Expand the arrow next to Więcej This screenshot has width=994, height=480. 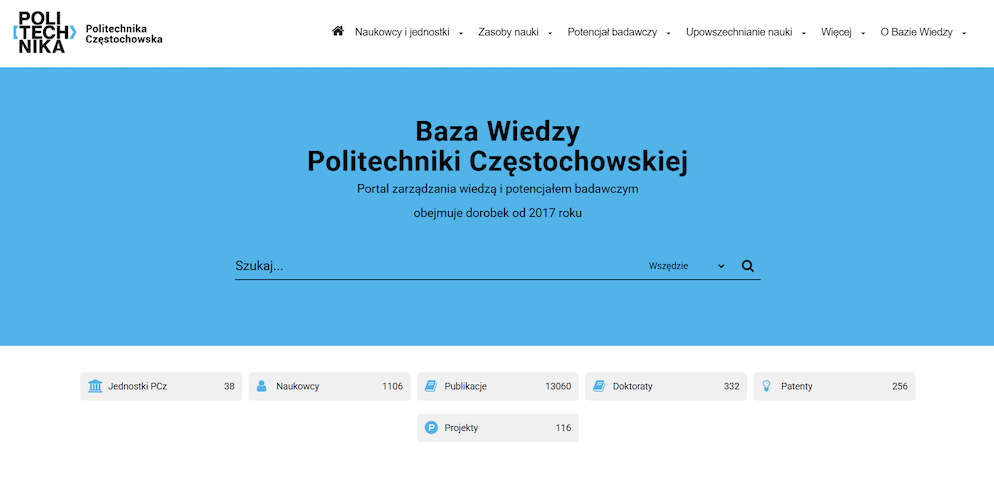click(x=862, y=33)
